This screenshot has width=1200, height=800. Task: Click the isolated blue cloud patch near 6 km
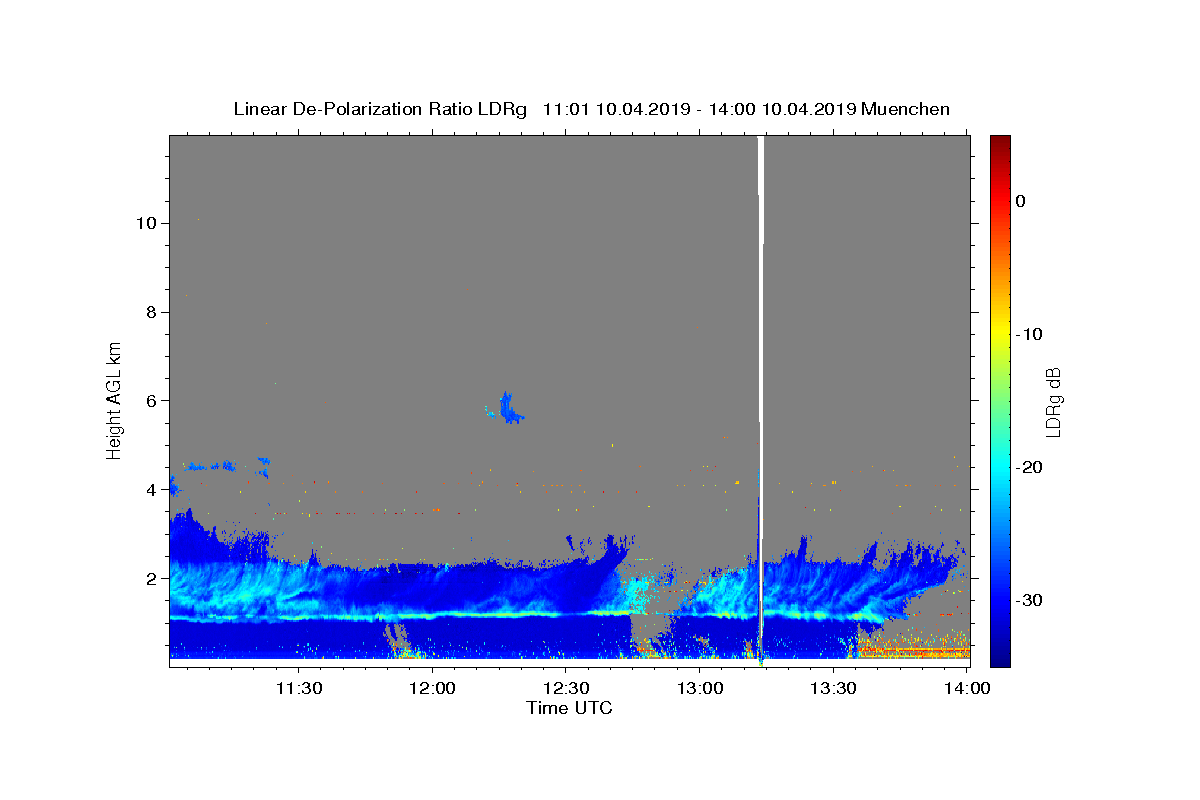coord(511,409)
